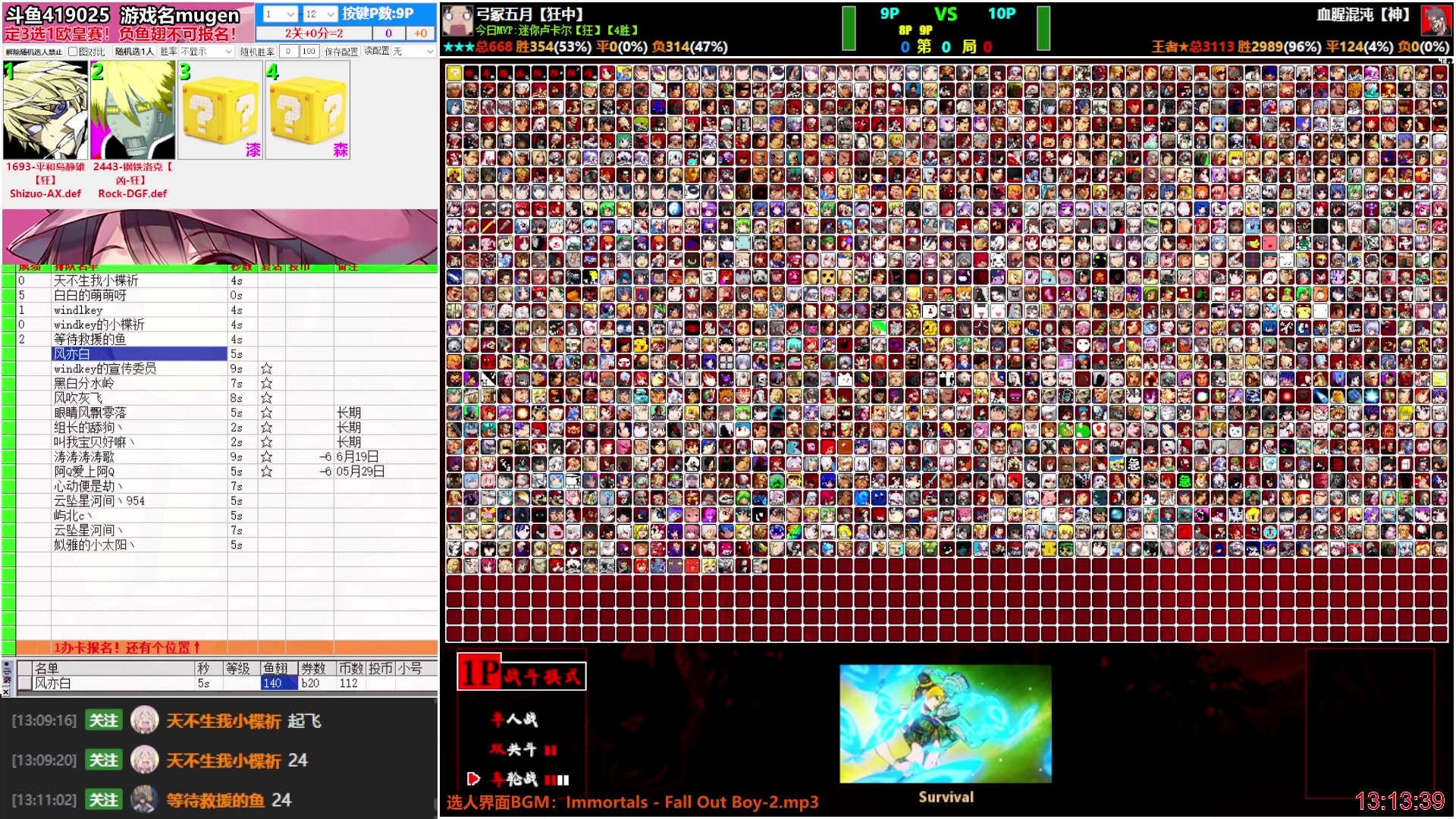Click the 随机选1人 button
The height and width of the screenshot is (819, 1456).
point(134,52)
